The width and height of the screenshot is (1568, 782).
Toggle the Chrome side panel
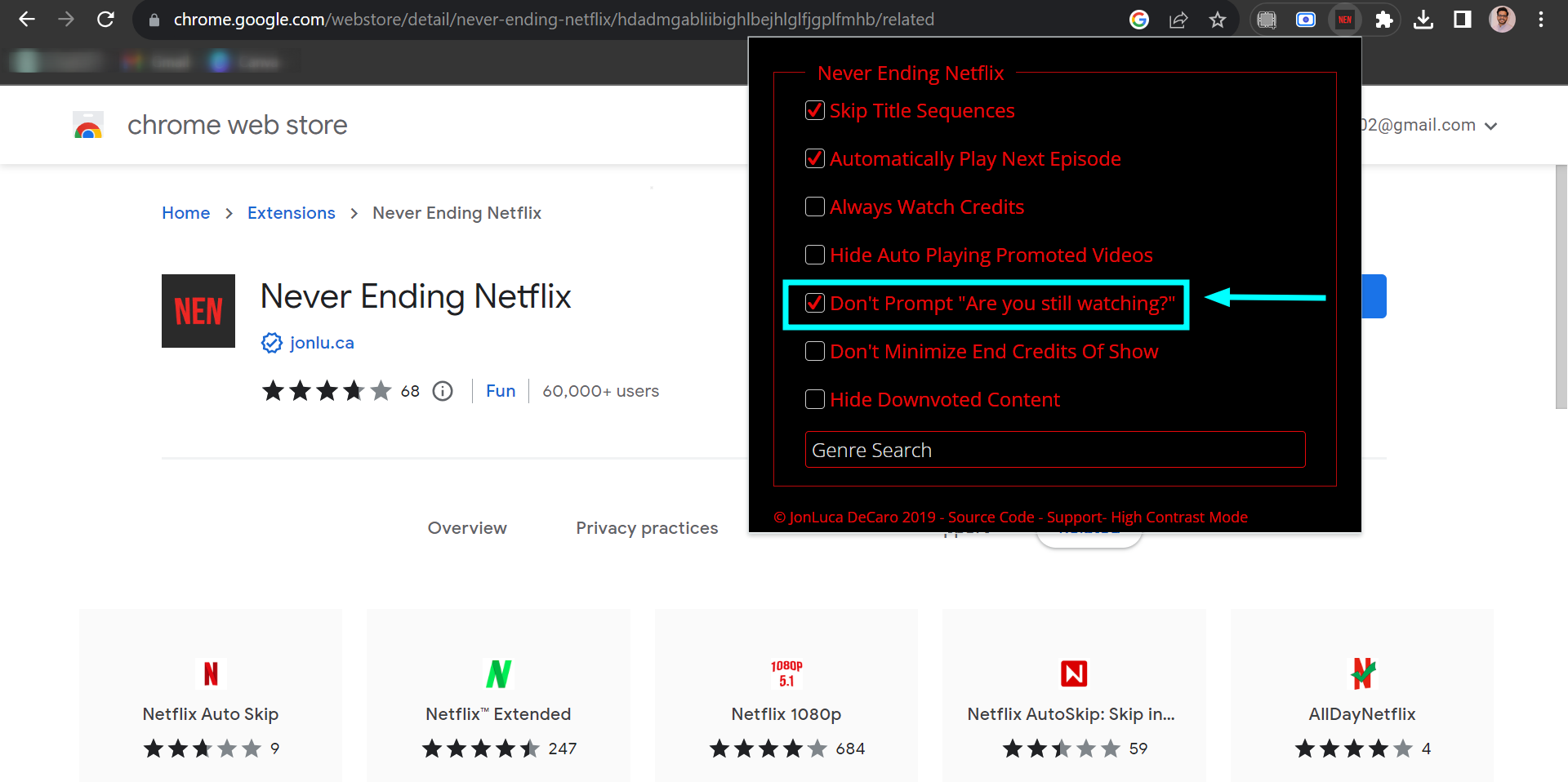click(x=1463, y=20)
